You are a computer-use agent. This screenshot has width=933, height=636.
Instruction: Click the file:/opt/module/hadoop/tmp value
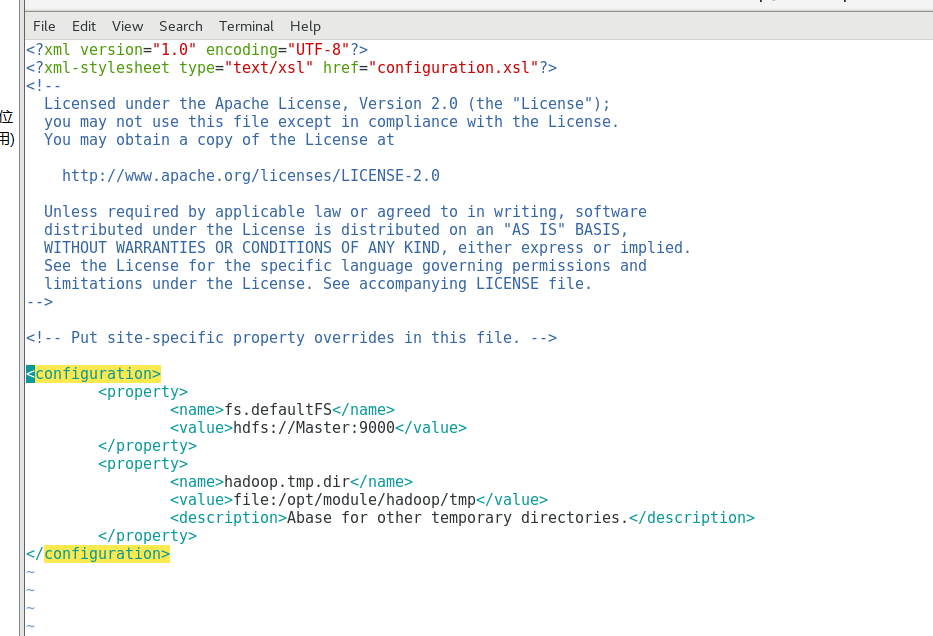[355, 500]
